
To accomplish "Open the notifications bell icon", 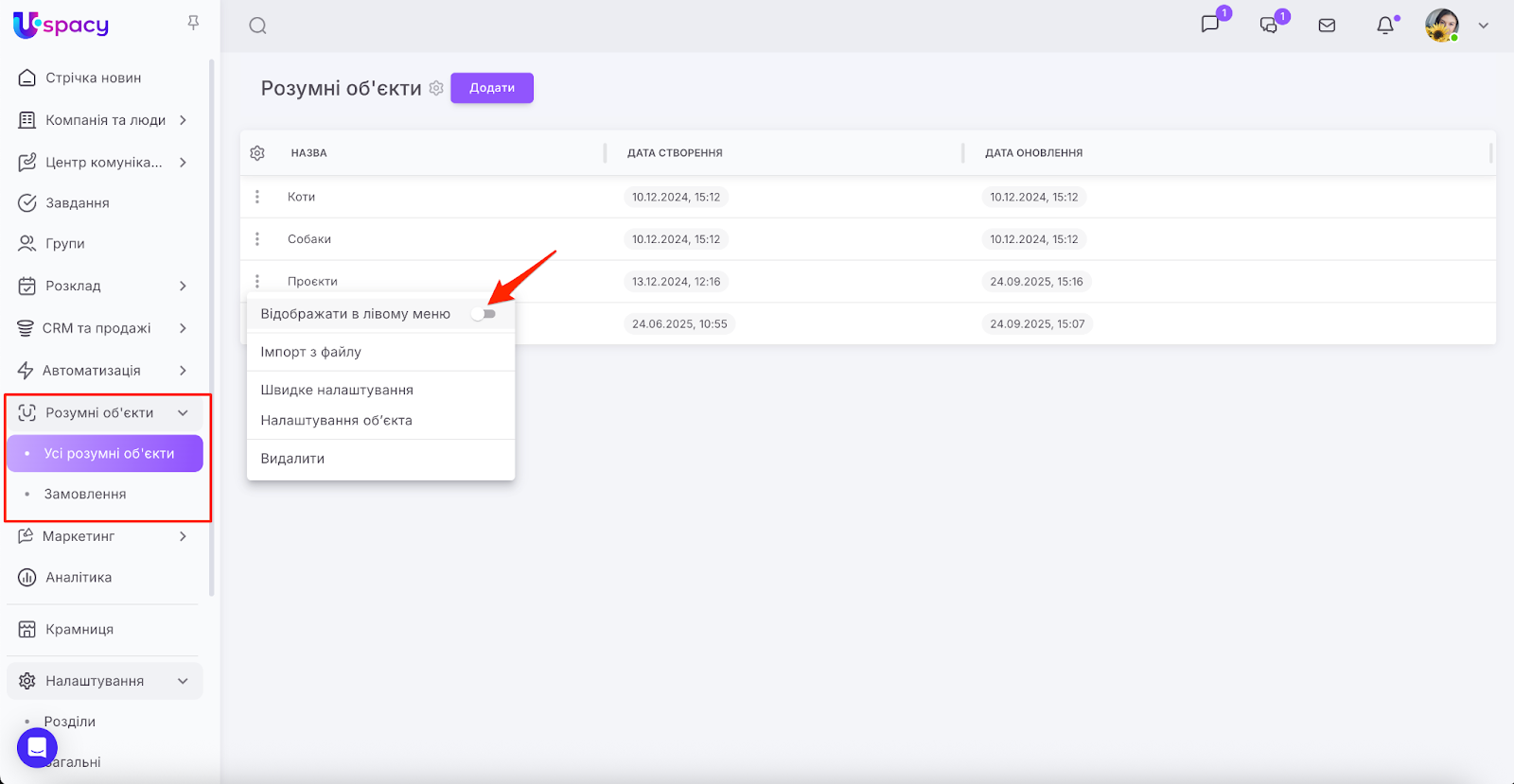I will click(x=1384, y=26).
